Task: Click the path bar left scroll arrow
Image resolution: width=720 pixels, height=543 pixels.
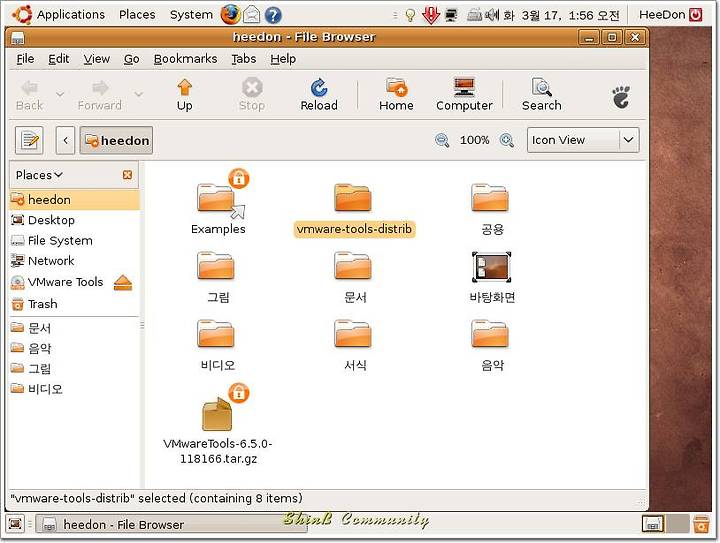Action: pos(66,140)
